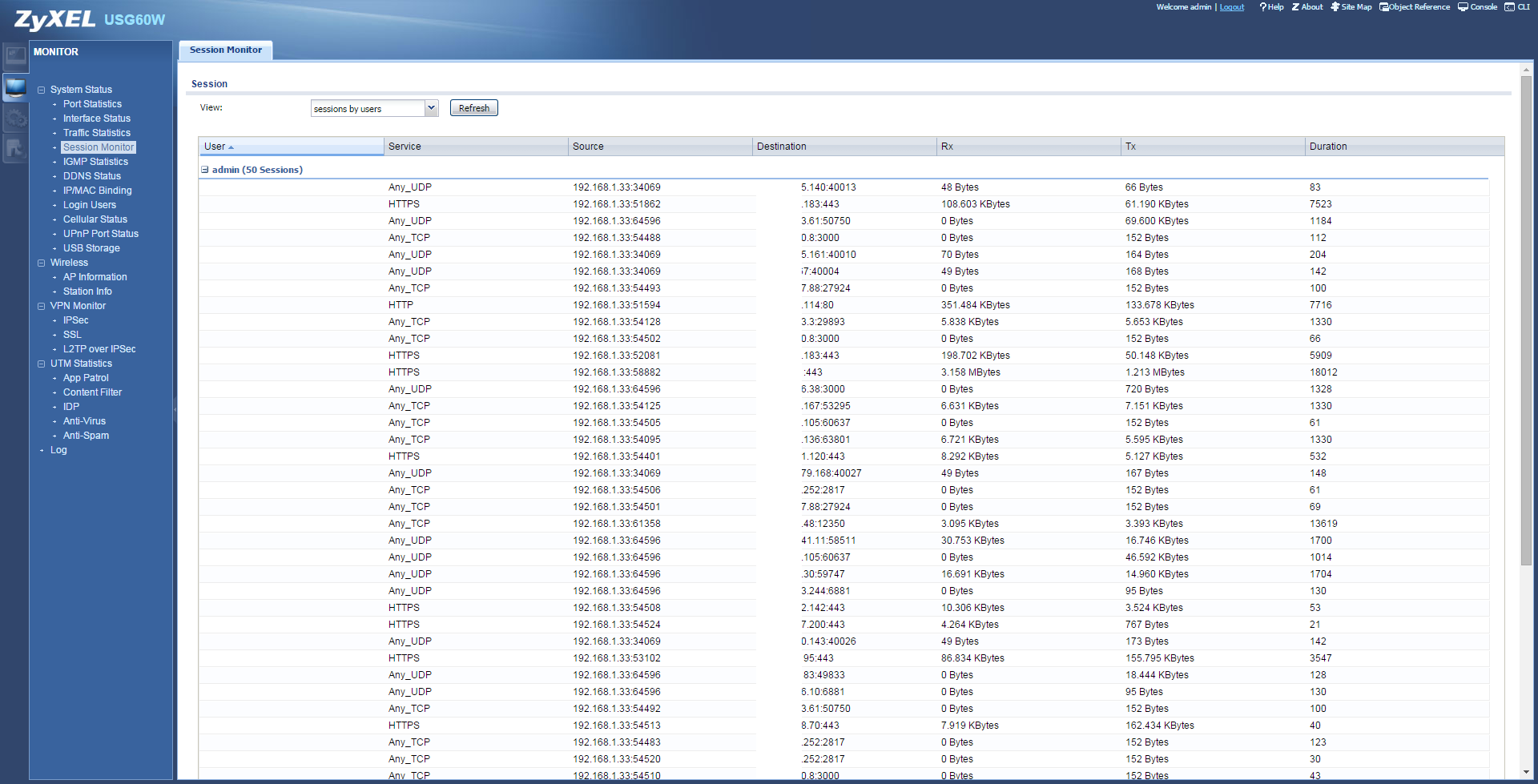
Task: Open the sessions by users dropdown
Action: click(x=431, y=108)
